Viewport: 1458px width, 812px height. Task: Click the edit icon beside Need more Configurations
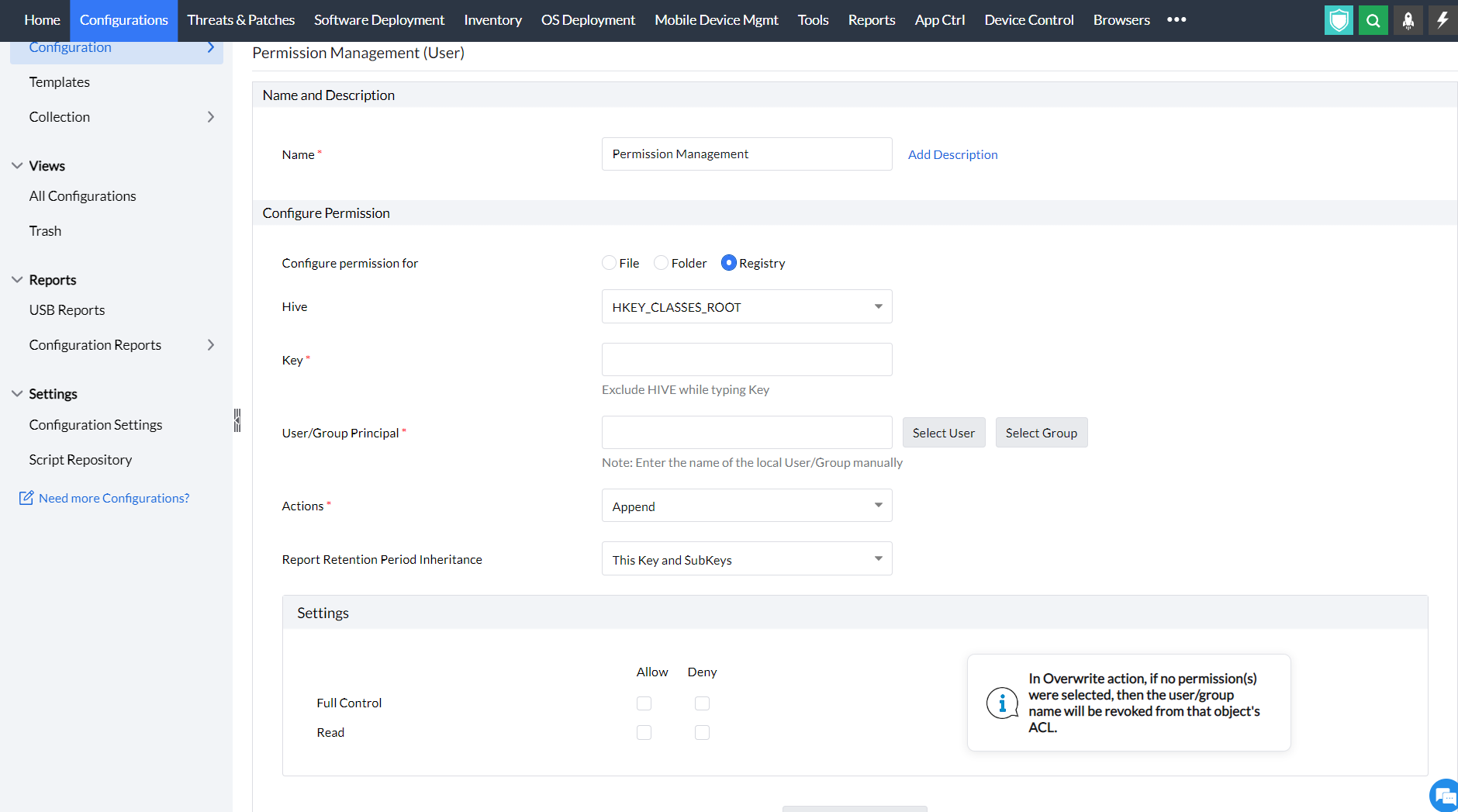tap(26, 498)
